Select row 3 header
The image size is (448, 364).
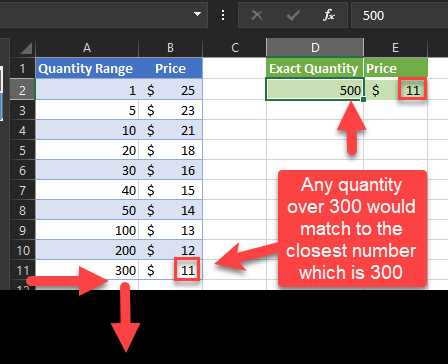point(22,110)
